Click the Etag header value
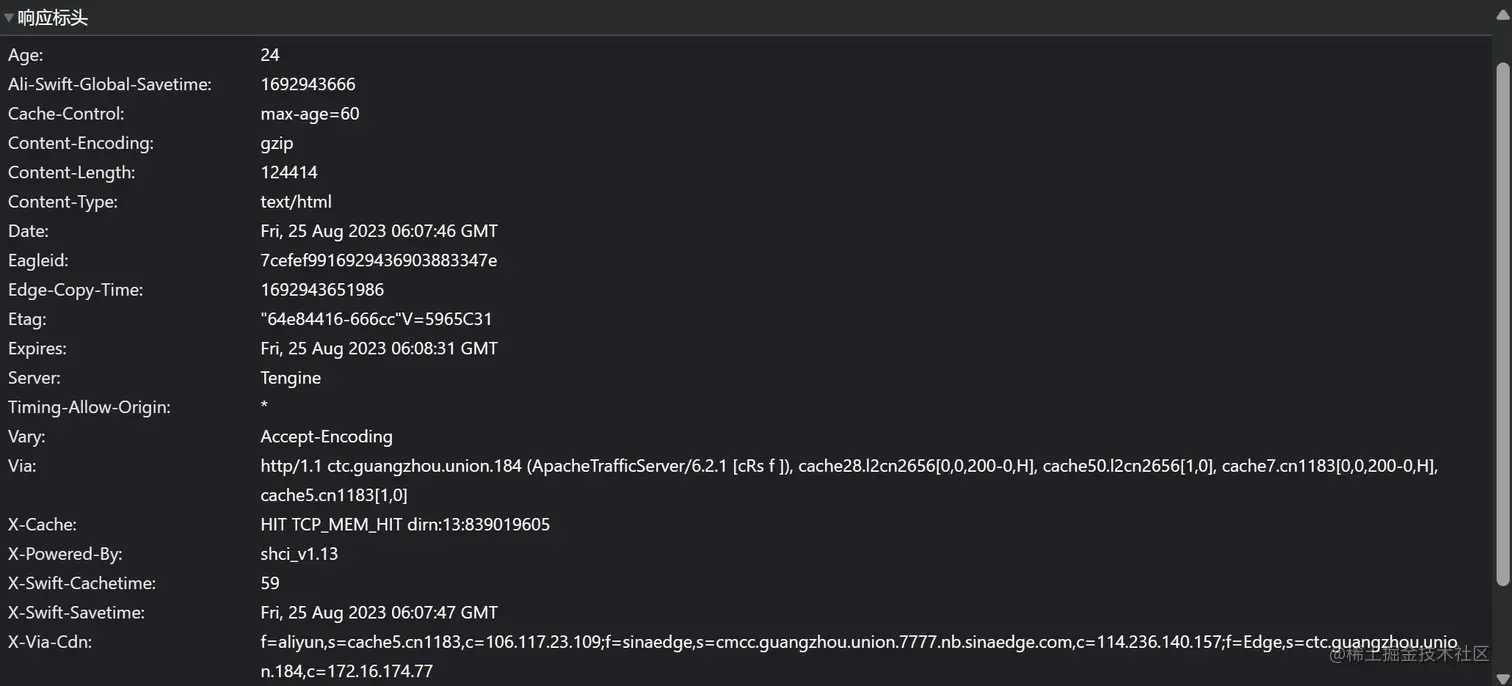The height and width of the screenshot is (686, 1512). click(x=376, y=319)
